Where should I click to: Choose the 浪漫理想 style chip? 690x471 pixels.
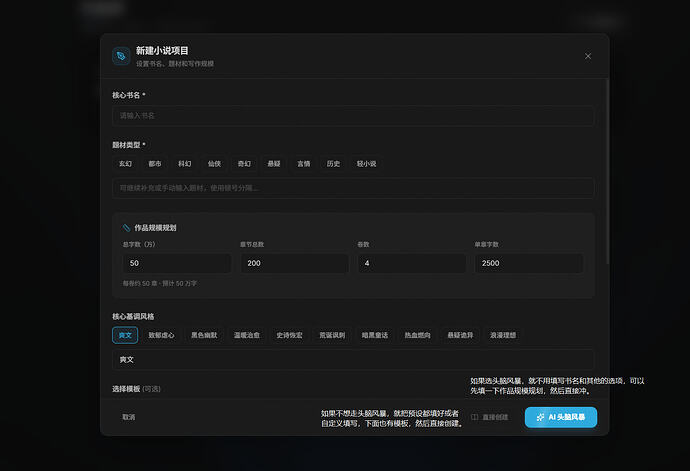[503, 335]
